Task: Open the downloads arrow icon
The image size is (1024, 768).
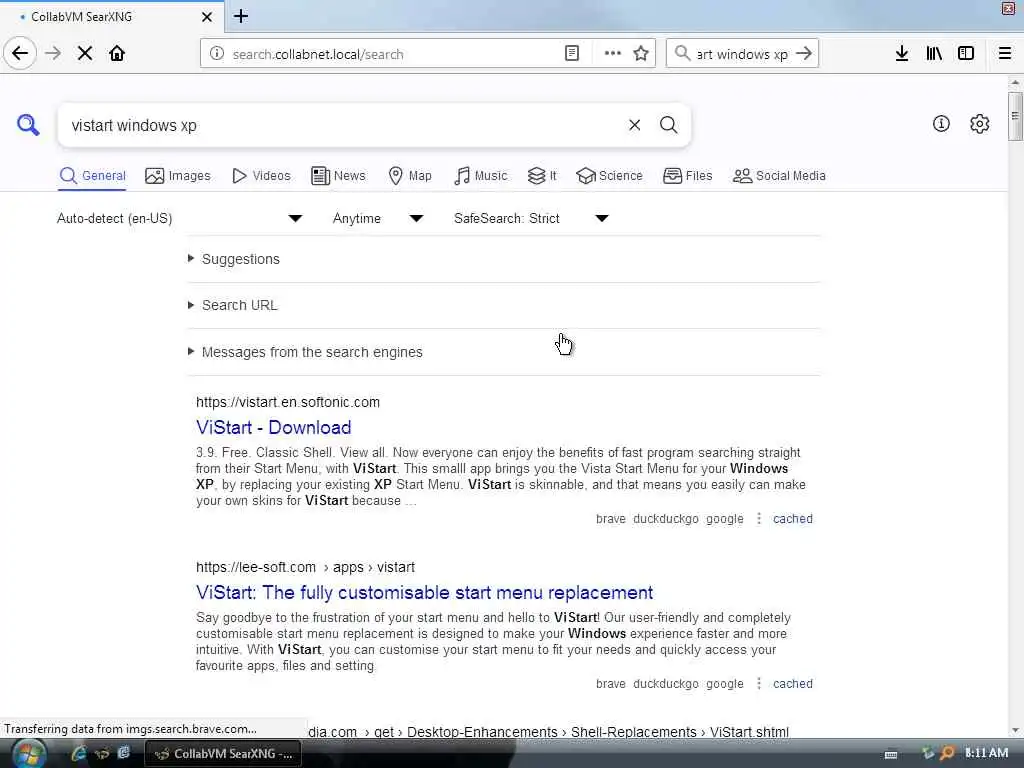Action: click(902, 54)
